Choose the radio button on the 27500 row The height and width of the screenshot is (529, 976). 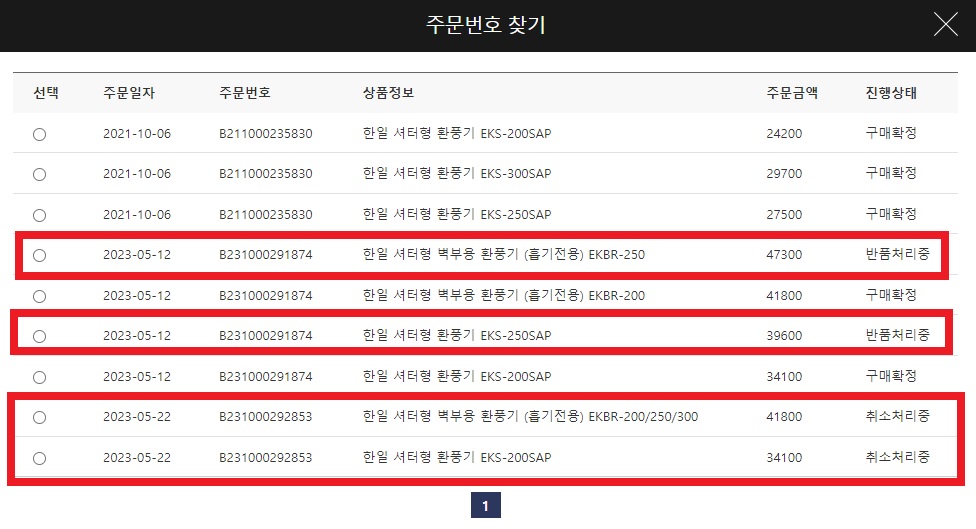point(39,215)
